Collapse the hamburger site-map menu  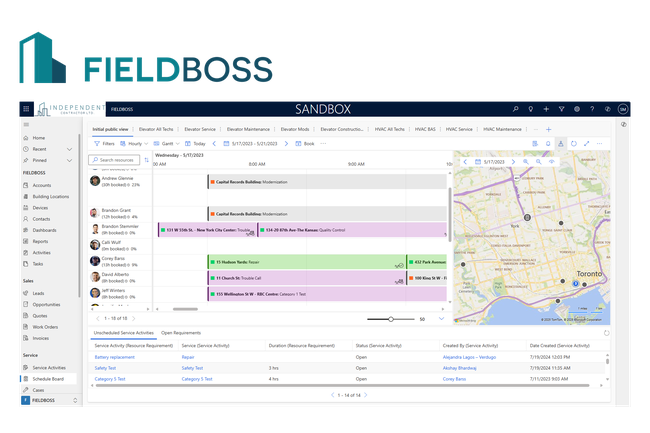[26, 124]
